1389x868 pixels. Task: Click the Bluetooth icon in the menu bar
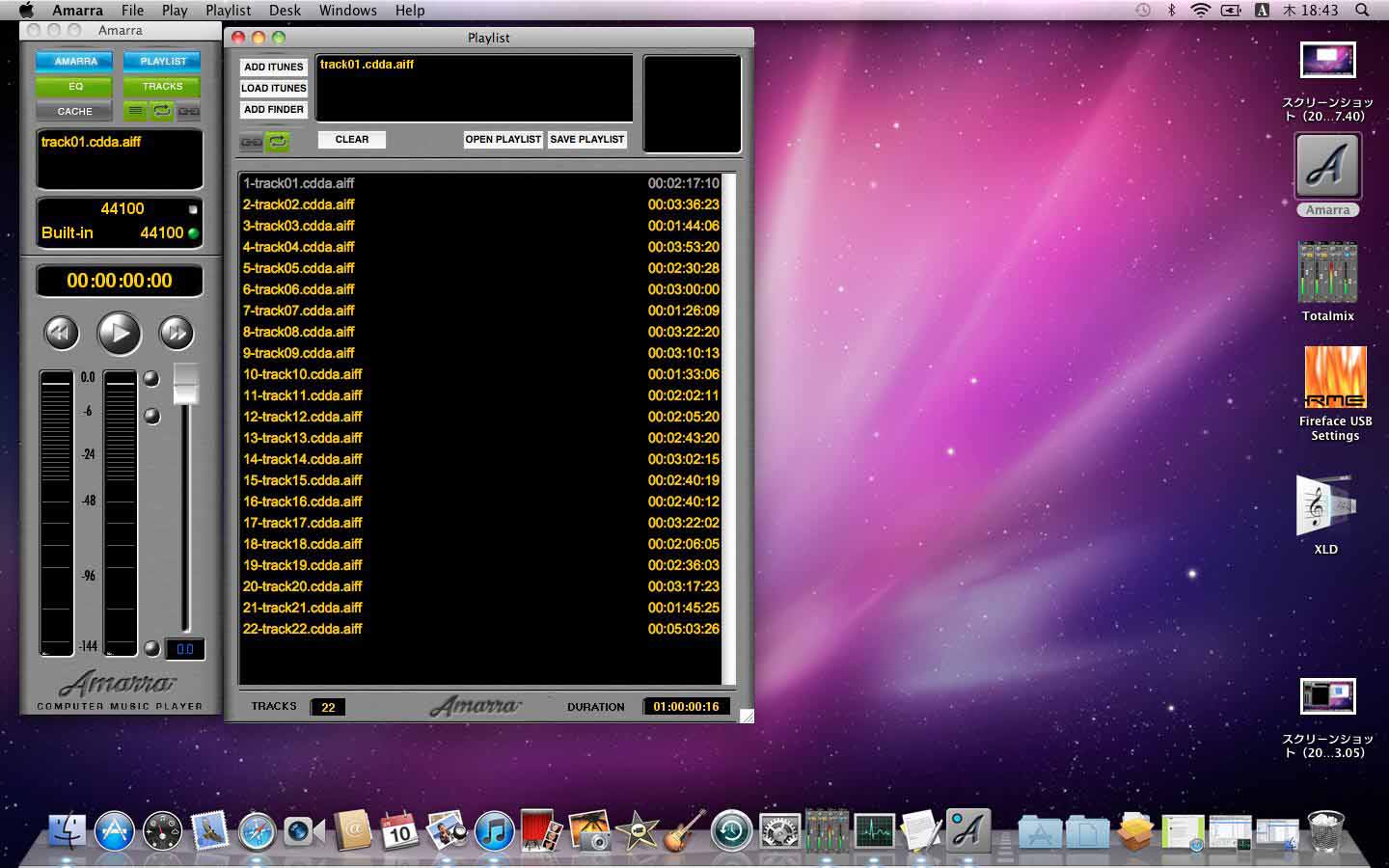click(x=1172, y=10)
